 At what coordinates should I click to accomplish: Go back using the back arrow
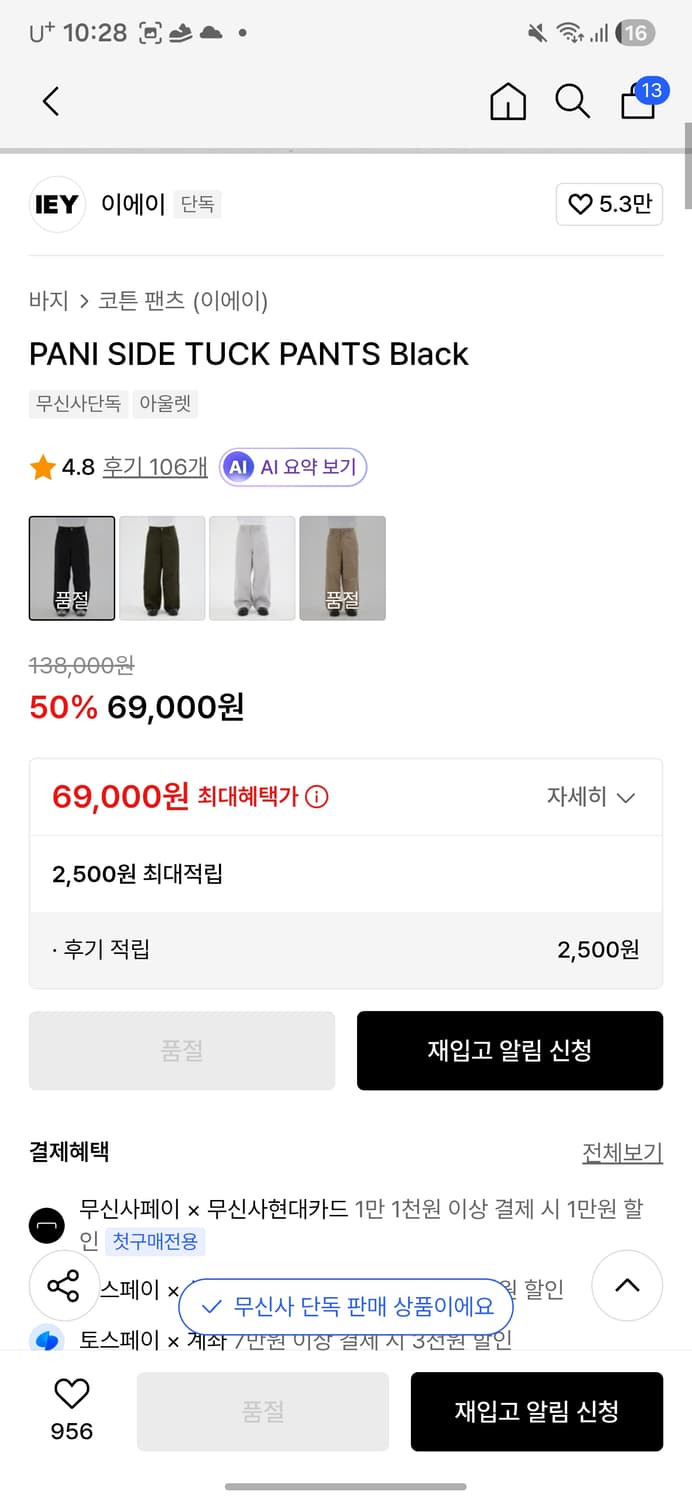(x=50, y=101)
